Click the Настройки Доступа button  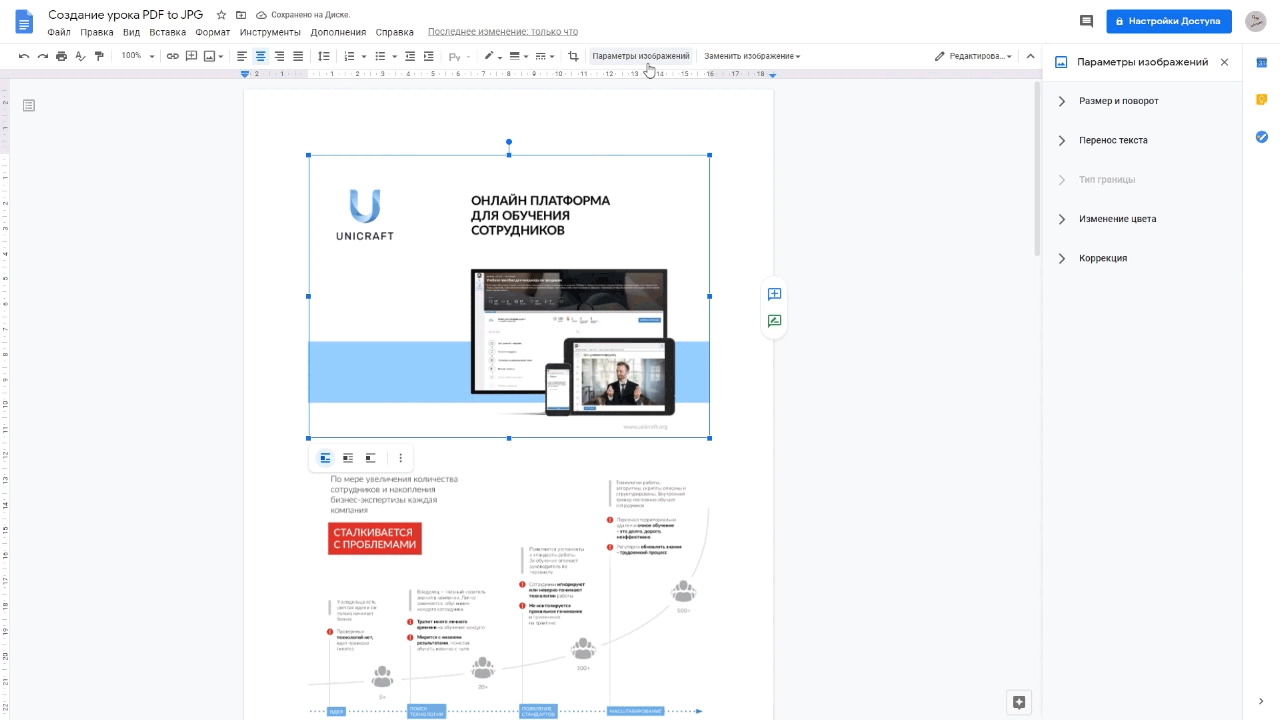coord(1169,21)
